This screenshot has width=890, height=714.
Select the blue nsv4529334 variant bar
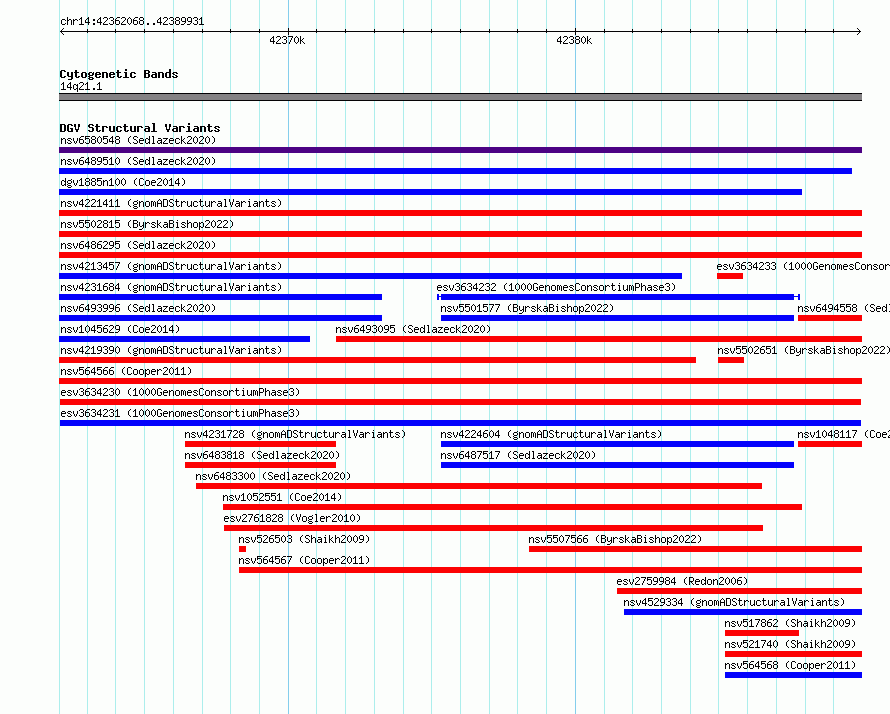click(x=743, y=612)
